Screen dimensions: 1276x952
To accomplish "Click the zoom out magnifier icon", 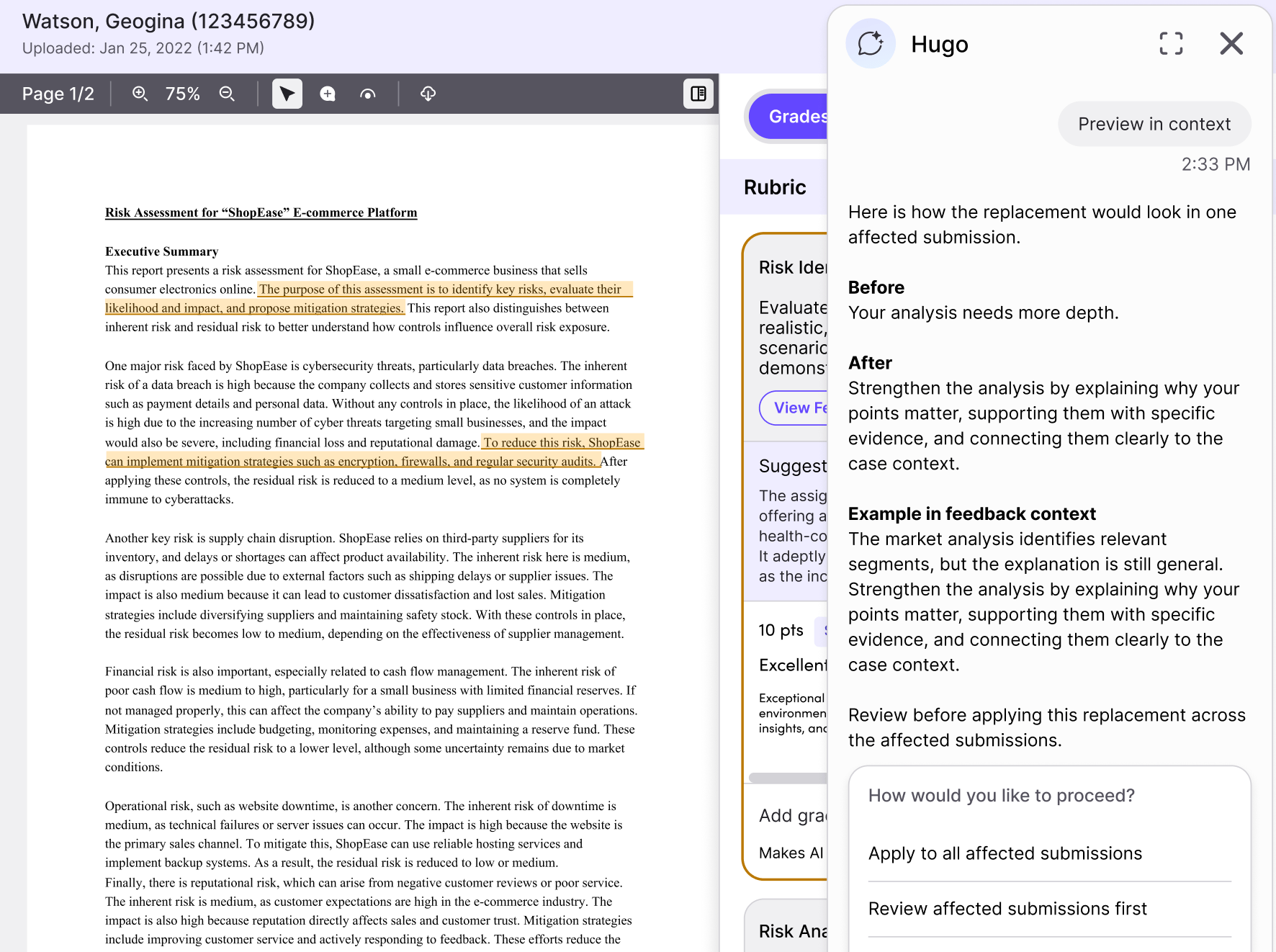I will click(227, 94).
